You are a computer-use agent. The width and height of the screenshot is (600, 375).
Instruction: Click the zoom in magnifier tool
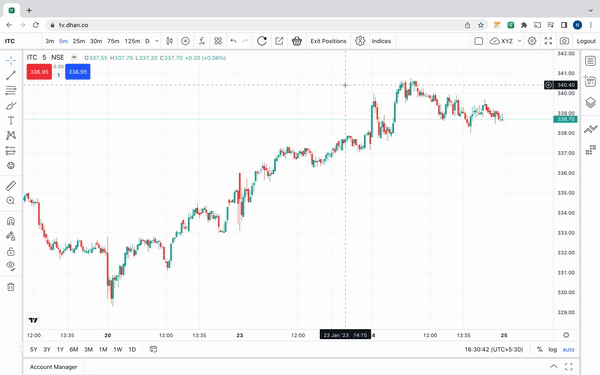pos(11,201)
